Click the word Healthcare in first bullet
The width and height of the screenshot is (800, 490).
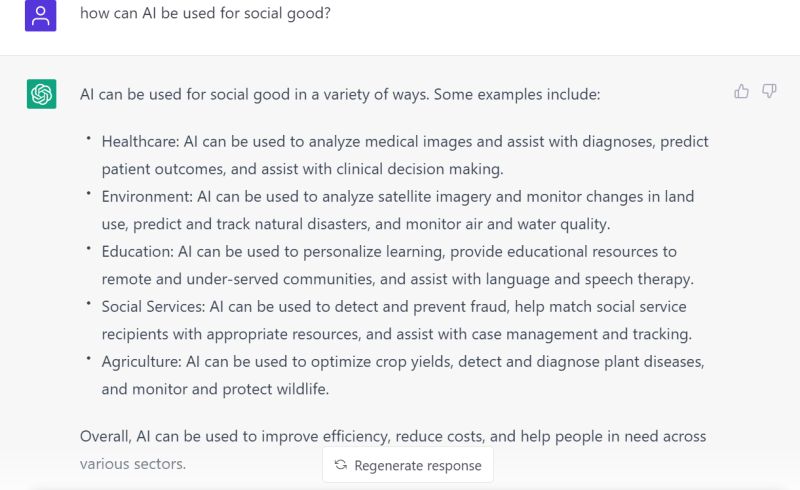click(140, 141)
